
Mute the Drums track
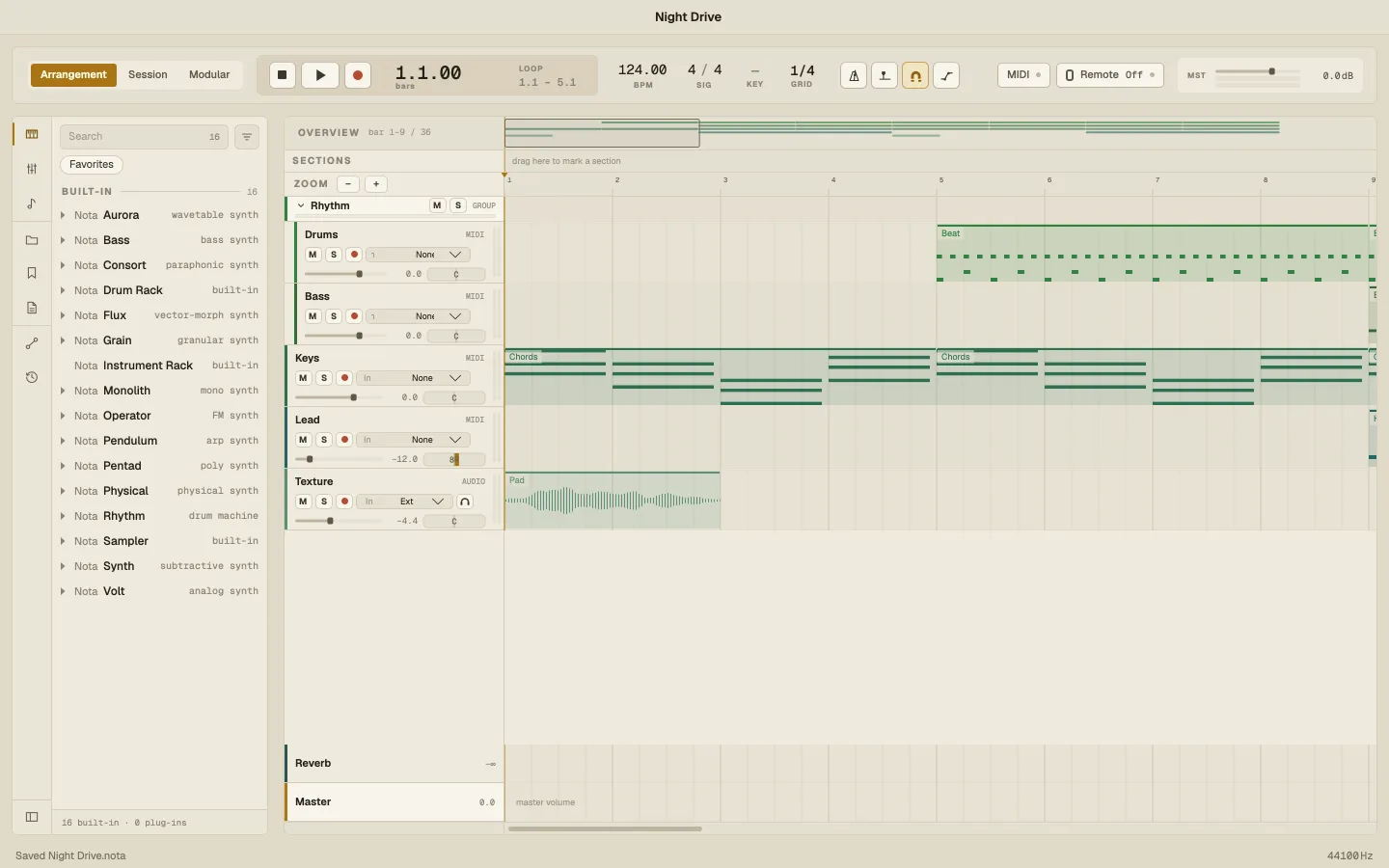point(313,255)
